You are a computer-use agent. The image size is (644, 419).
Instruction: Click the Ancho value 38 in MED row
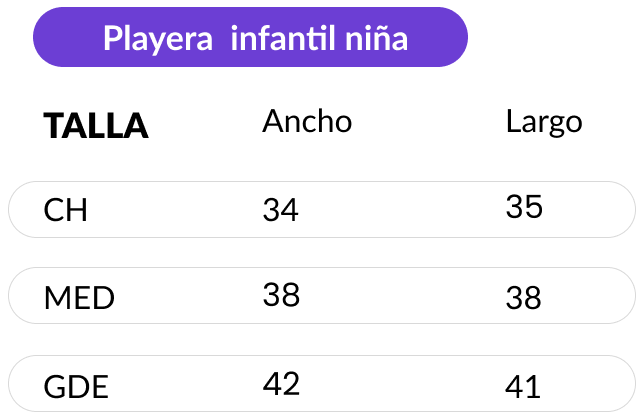coord(281,295)
